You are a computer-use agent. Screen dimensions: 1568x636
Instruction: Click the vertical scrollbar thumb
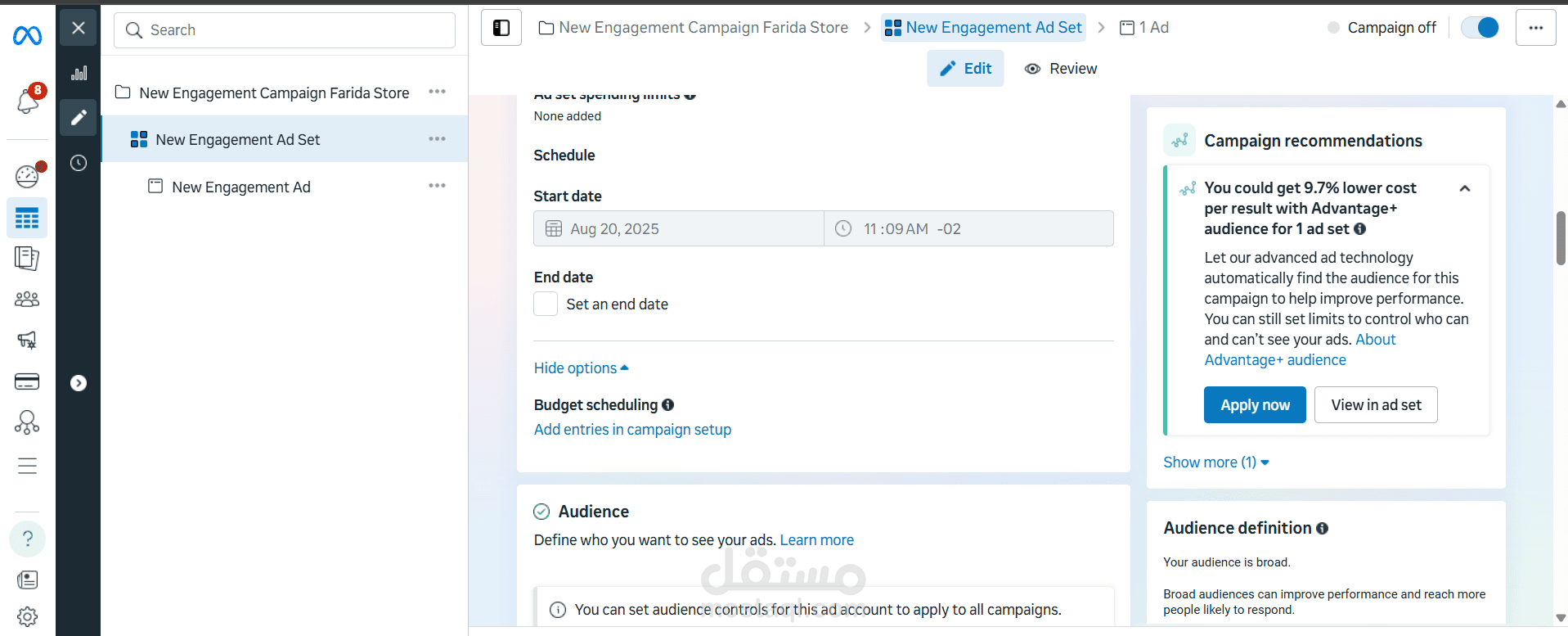[x=1561, y=238]
